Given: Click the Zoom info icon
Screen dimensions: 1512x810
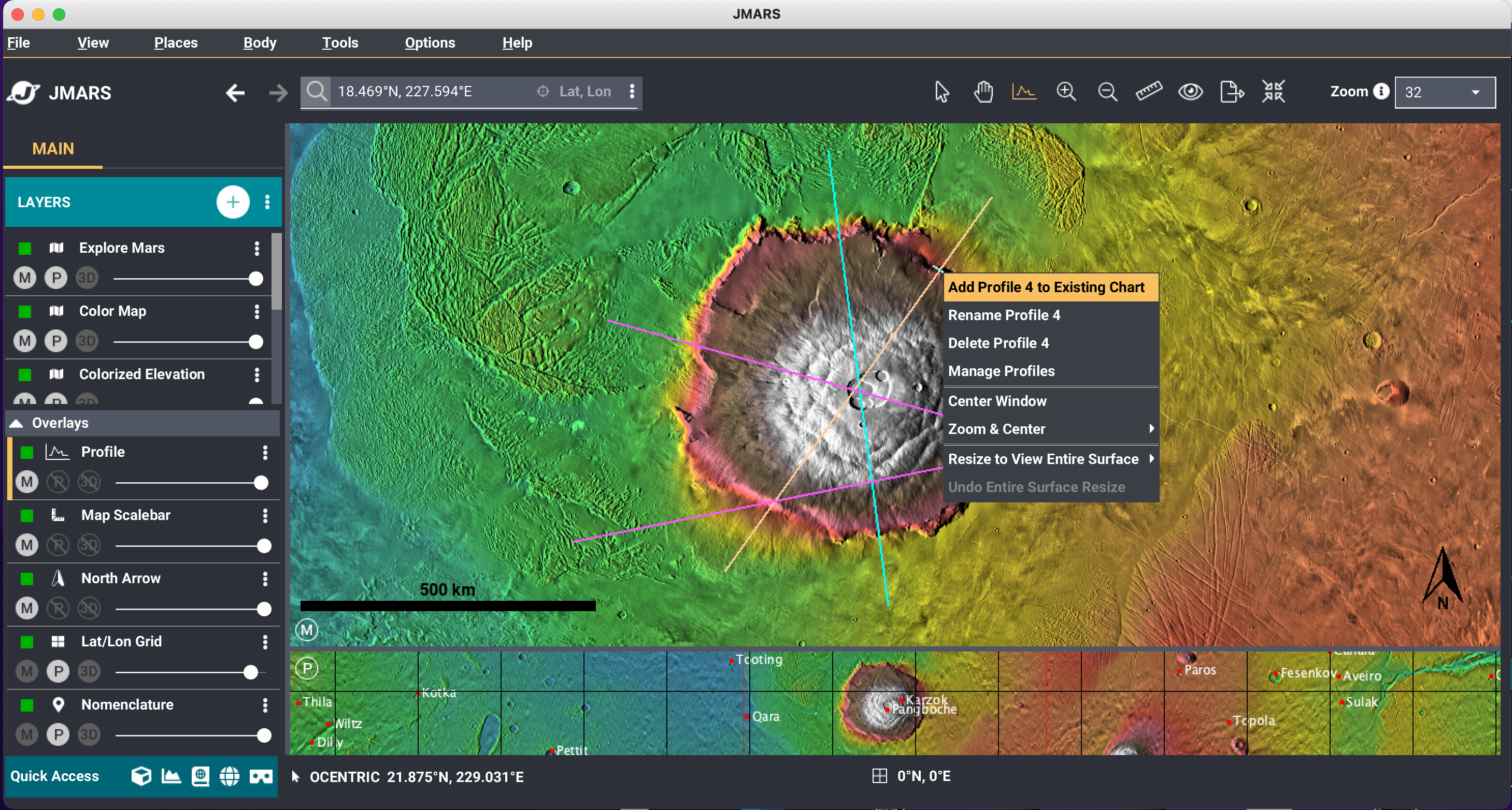Looking at the screenshot, I should coord(1382,92).
